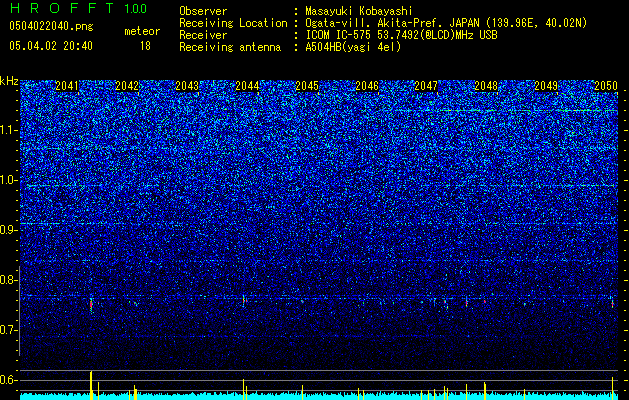This screenshot has height=400, width=629.
Task: Click the 2049 time marker
Action: (546, 86)
